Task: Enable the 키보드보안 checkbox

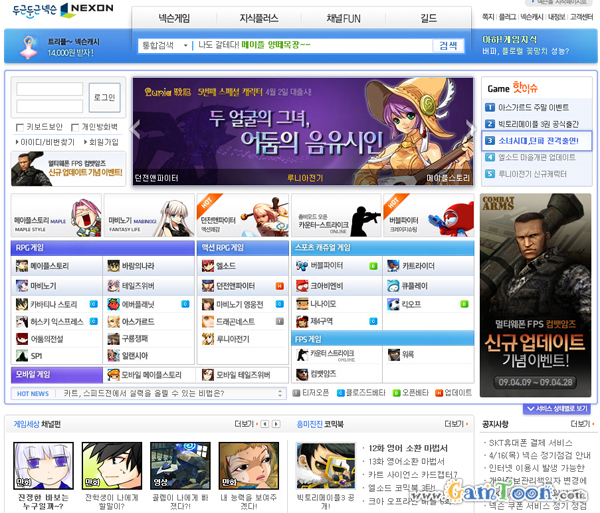Action: [21, 127]
